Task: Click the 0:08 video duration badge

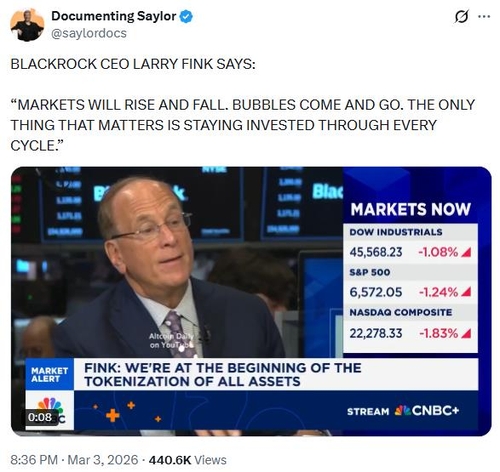Action: click(40, 417)
